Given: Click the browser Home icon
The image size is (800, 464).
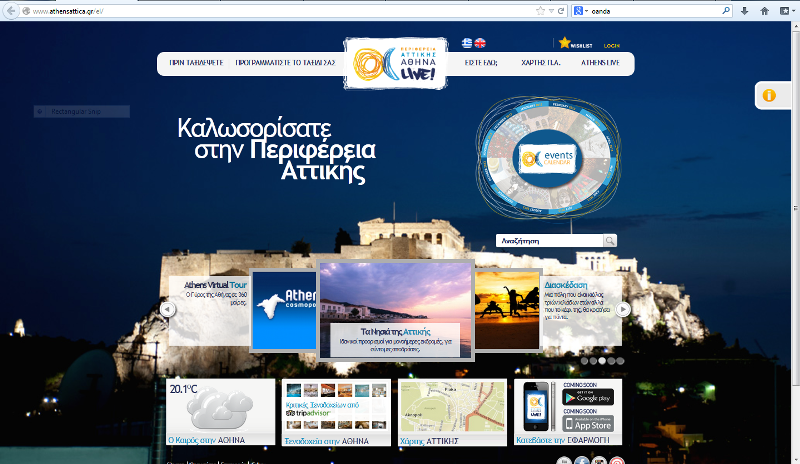Looking at the screenshot, I should pyautogui.click(x=764, y=10).
